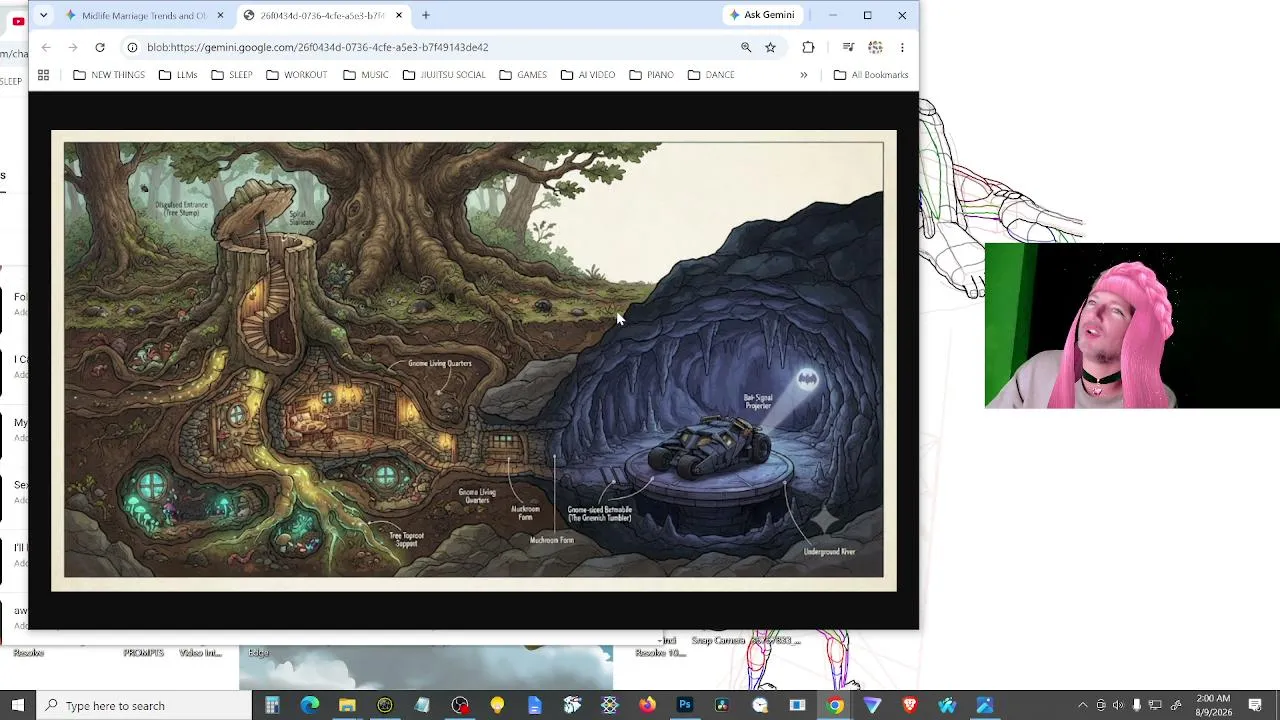Reload the current page
Viewport: 1280px width, 720px height.
100,47
